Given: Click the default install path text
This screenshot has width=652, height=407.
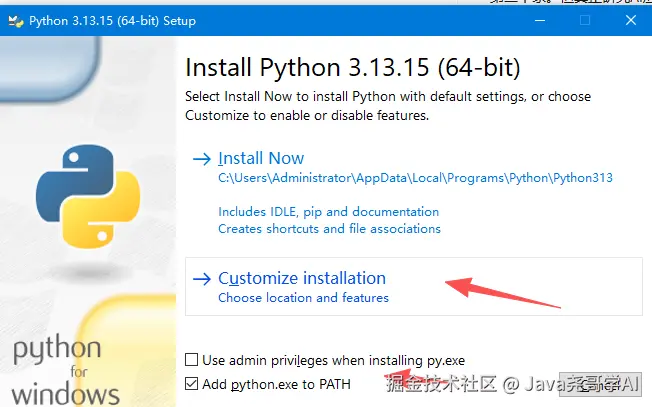Looking at the screenshot, I should [x=415, y=178].
